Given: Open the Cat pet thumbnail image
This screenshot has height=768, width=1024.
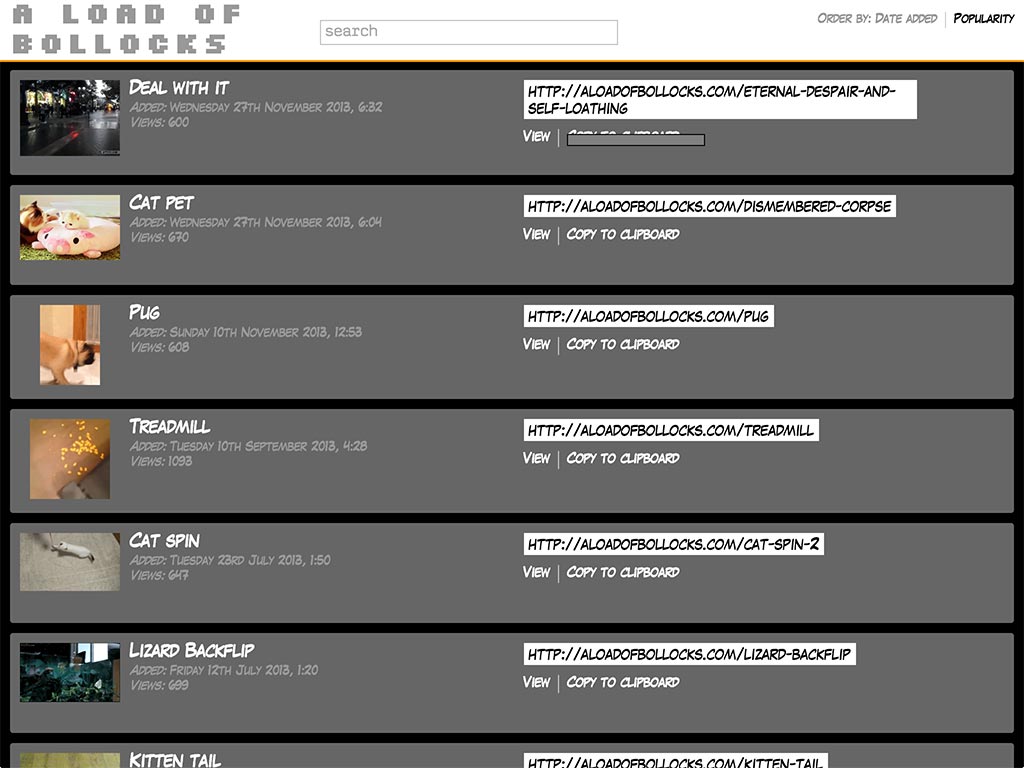Looking at the screenshot, I should tap(70, 228).
